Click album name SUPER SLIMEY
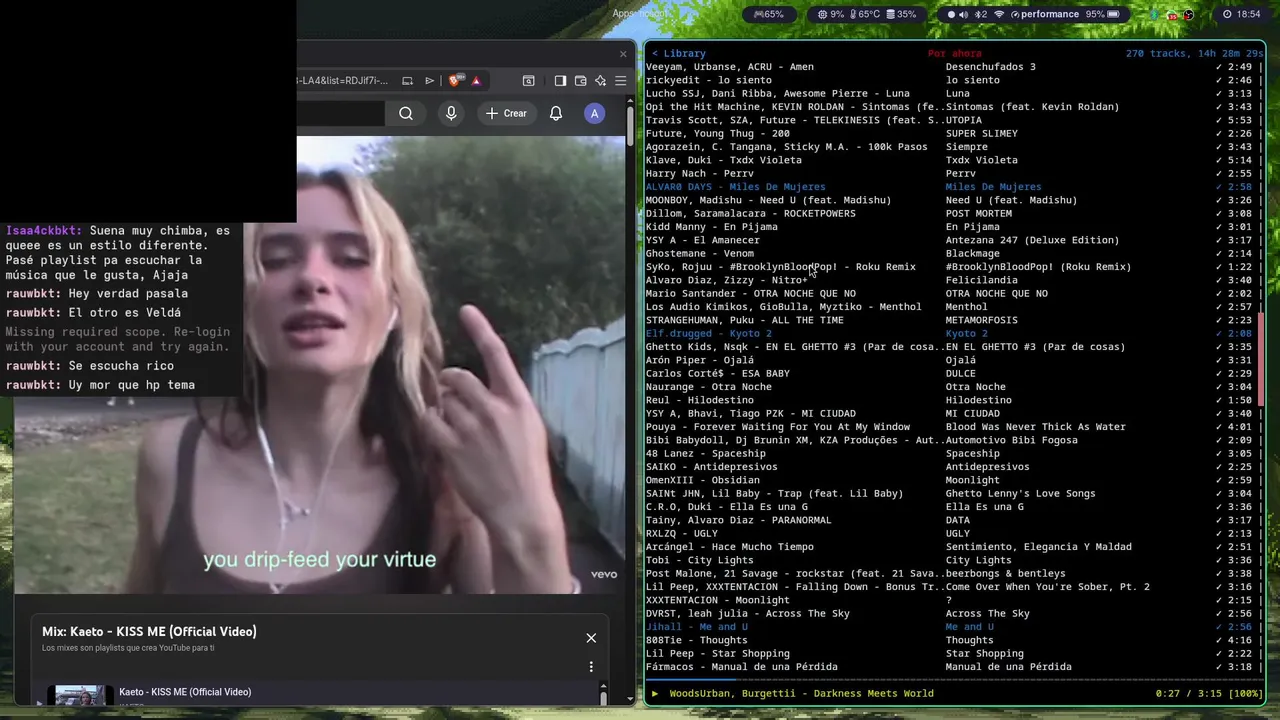The image size is (1280, 720). tap(981, 134)
